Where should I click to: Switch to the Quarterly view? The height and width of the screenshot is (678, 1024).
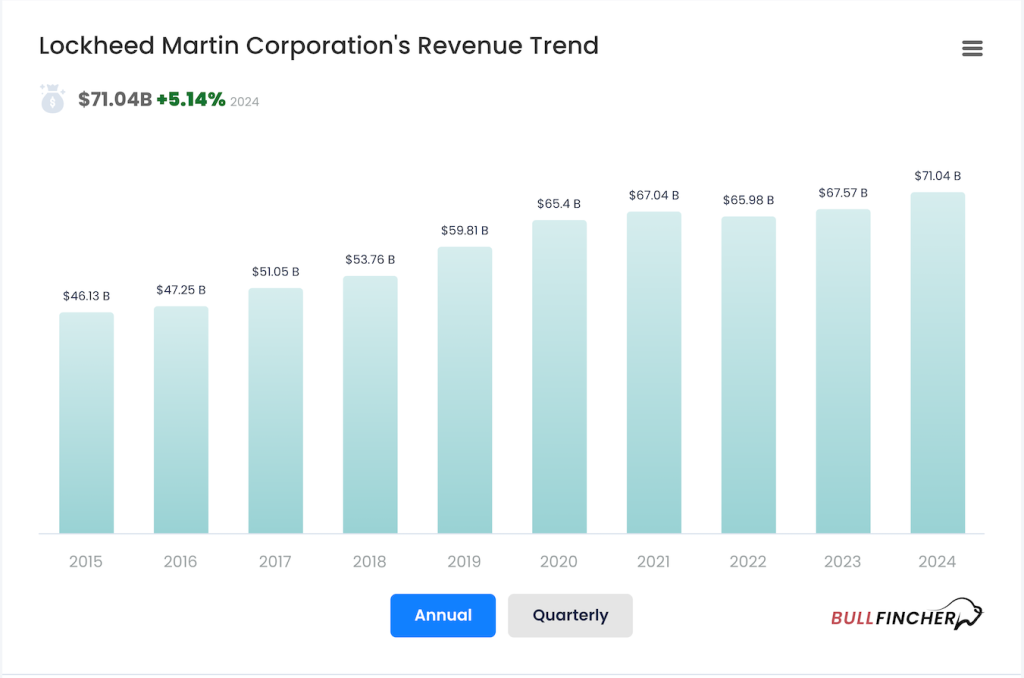[x=570, y=615]
